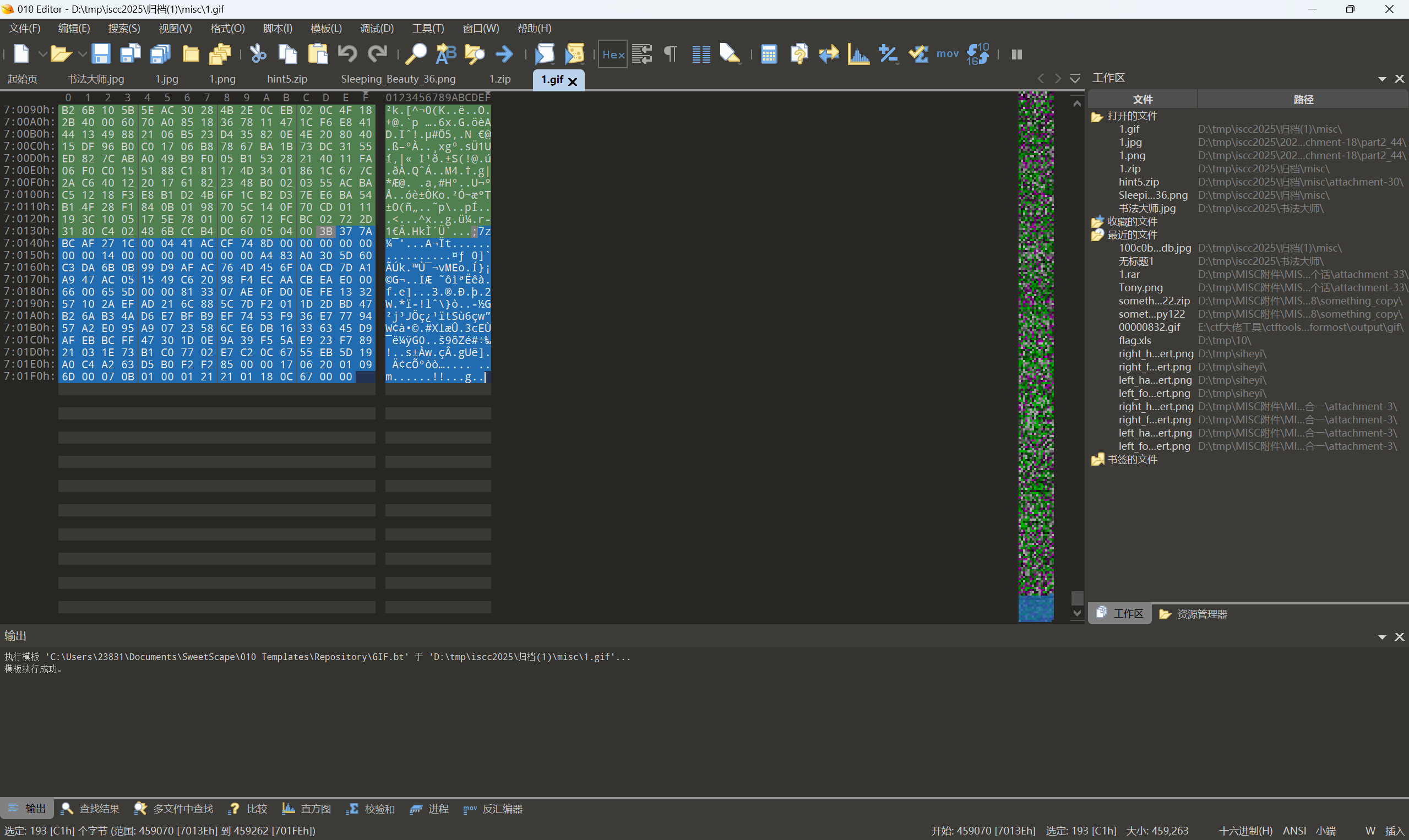
Task: Click the Save All icon
Action: click(x=160, y=54)
